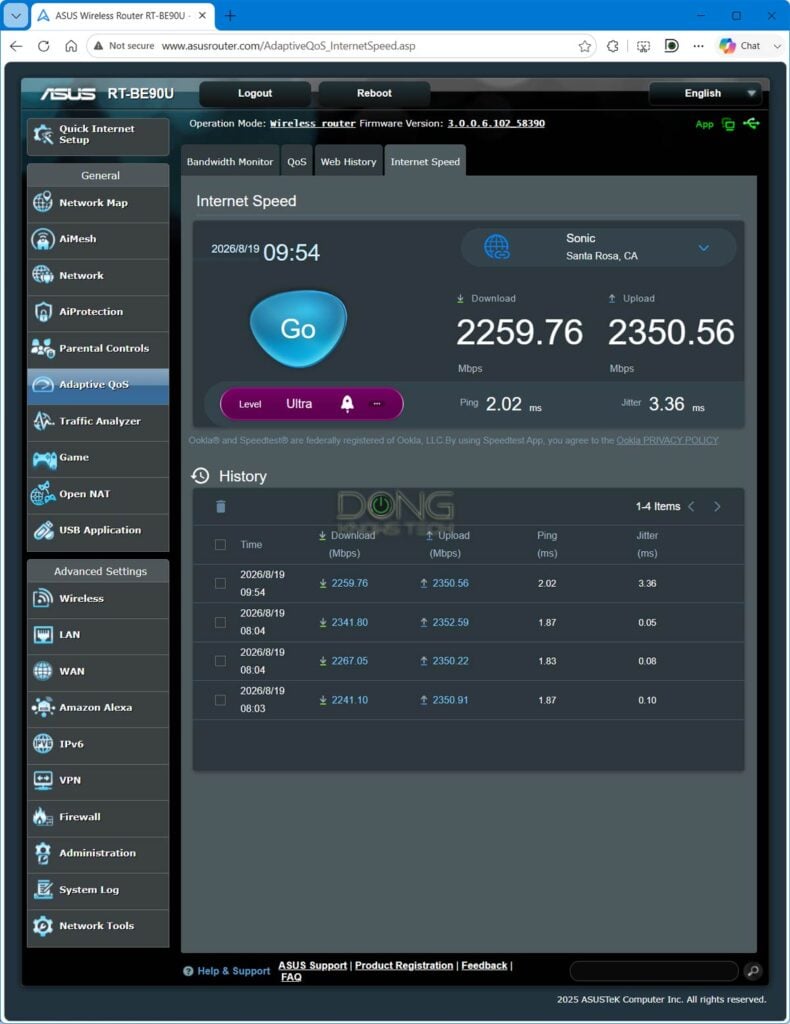Check the 08:03 history row checkbox
The width and height of the screenshot is (790, 1024).
pyautogui.click(x=221, y=700)
